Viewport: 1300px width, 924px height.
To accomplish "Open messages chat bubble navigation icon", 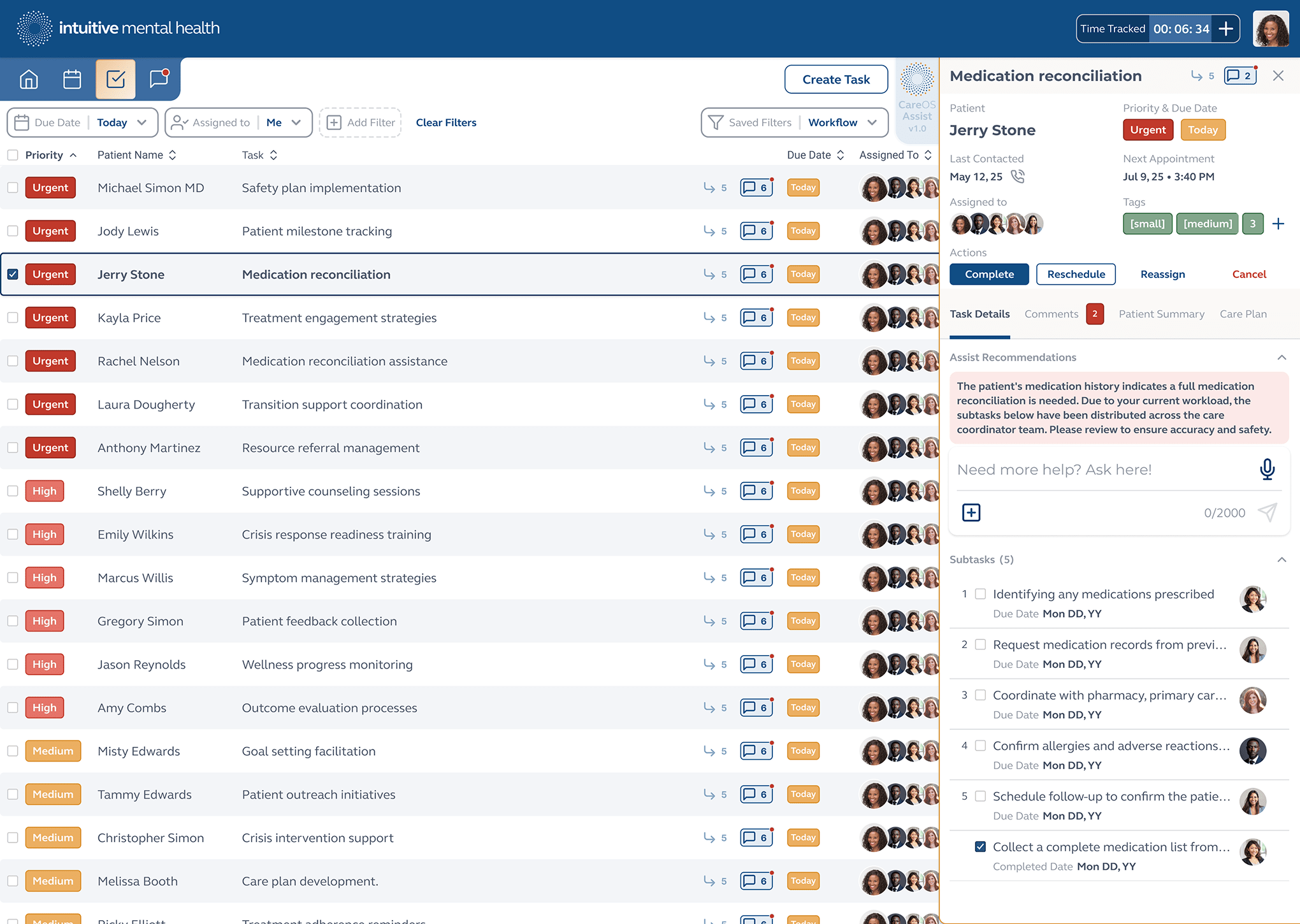I will 159,78.
